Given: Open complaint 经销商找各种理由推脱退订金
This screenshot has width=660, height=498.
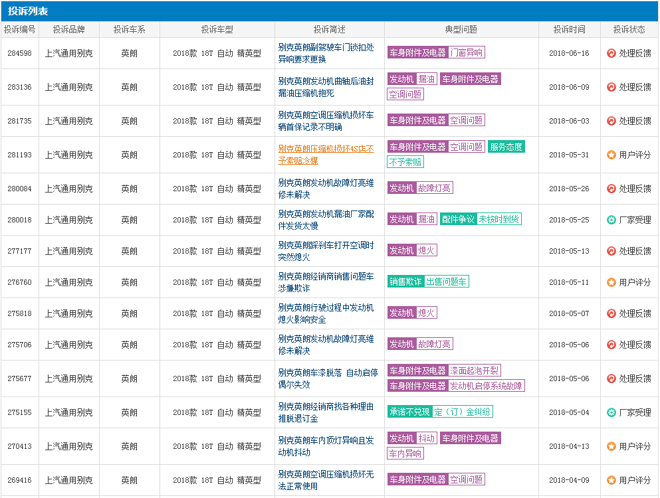Looking at the screenshot, I should (326, 413).
